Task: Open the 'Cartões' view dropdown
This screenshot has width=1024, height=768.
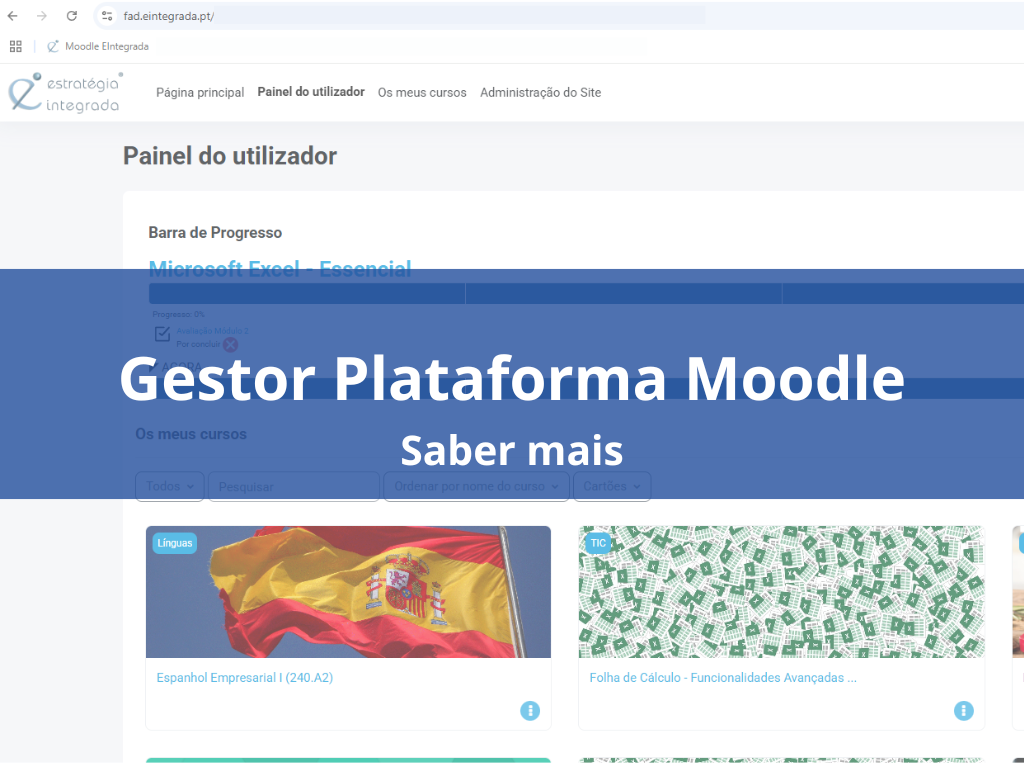Action: (612, 486)
